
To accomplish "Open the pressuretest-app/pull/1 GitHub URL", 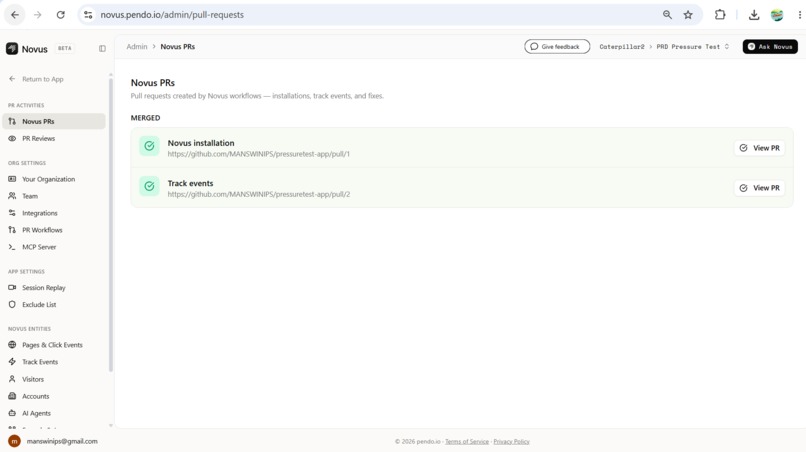I will point(259,154).
